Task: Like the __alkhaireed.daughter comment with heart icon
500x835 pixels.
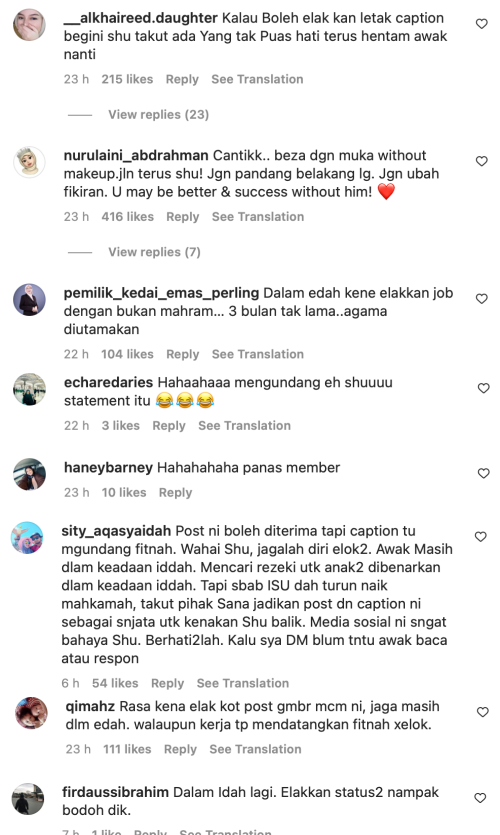Action: (481, 23)
